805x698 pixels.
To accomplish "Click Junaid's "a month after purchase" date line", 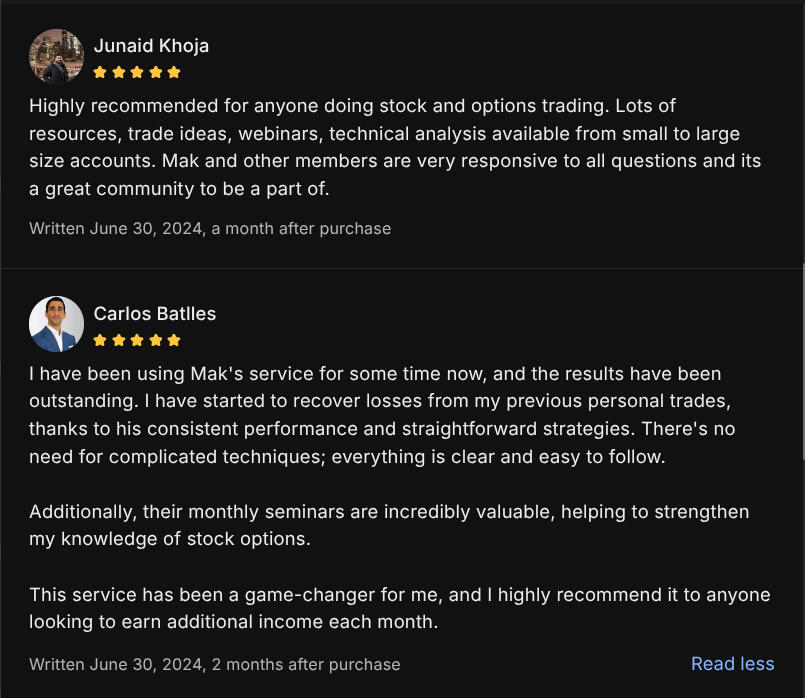I will 210,228.
